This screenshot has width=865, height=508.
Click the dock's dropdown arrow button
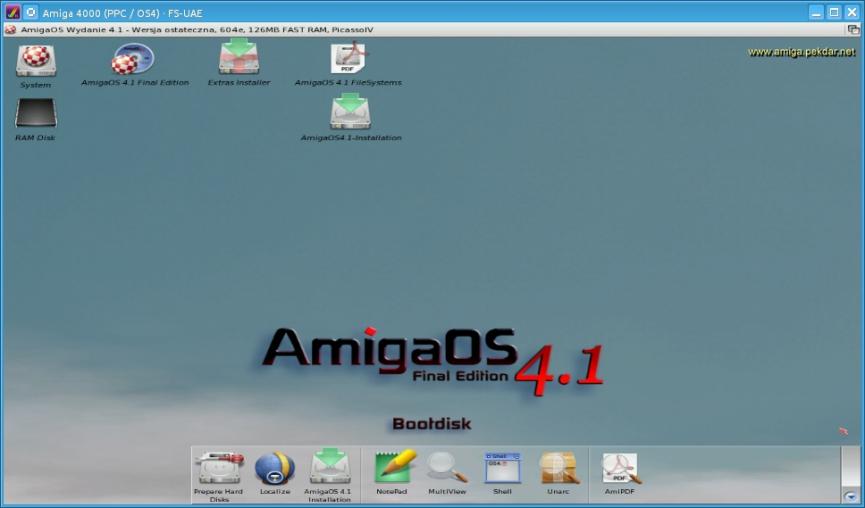point(850,495)
